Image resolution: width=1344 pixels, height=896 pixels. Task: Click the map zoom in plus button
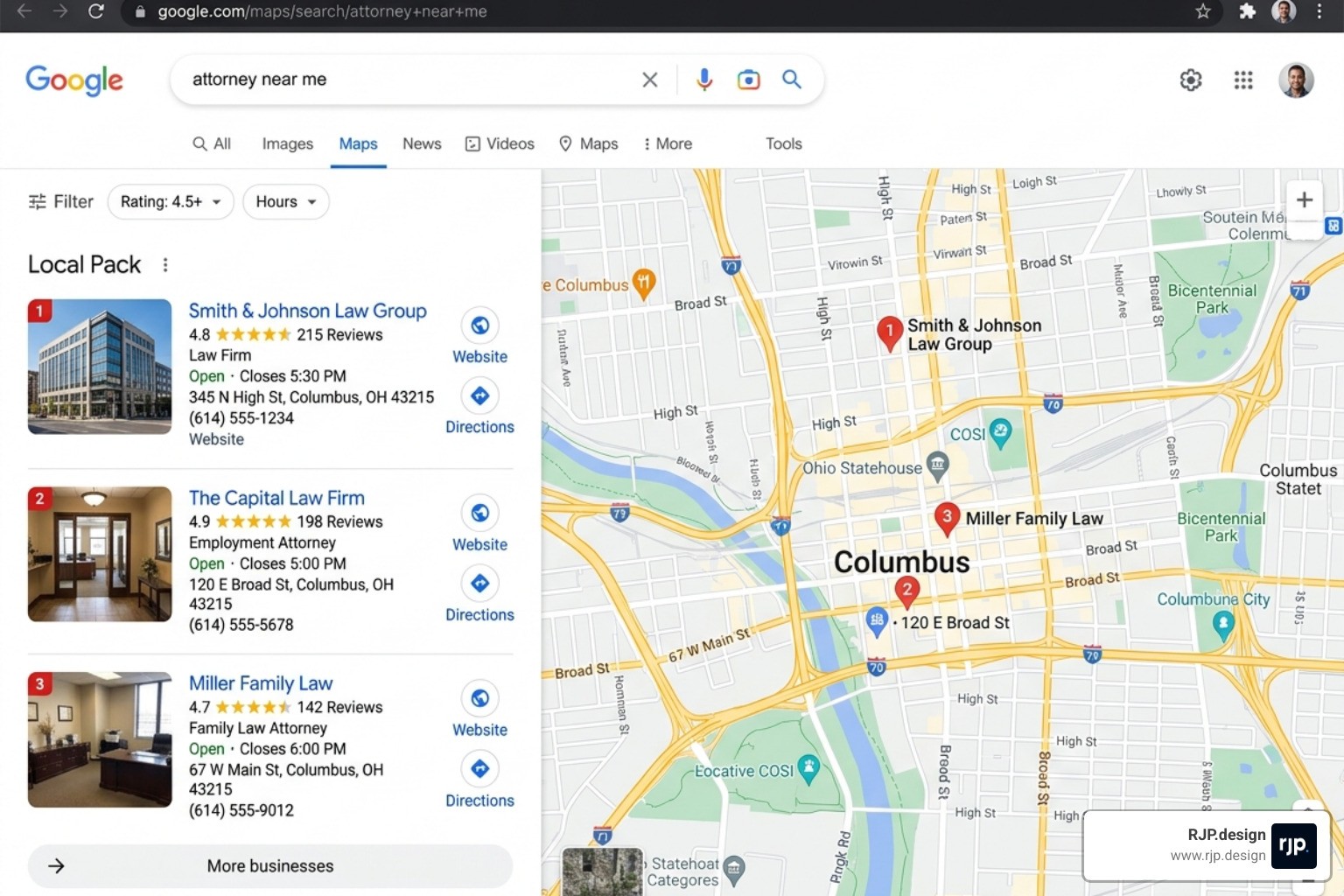(x=1304, y=199)
